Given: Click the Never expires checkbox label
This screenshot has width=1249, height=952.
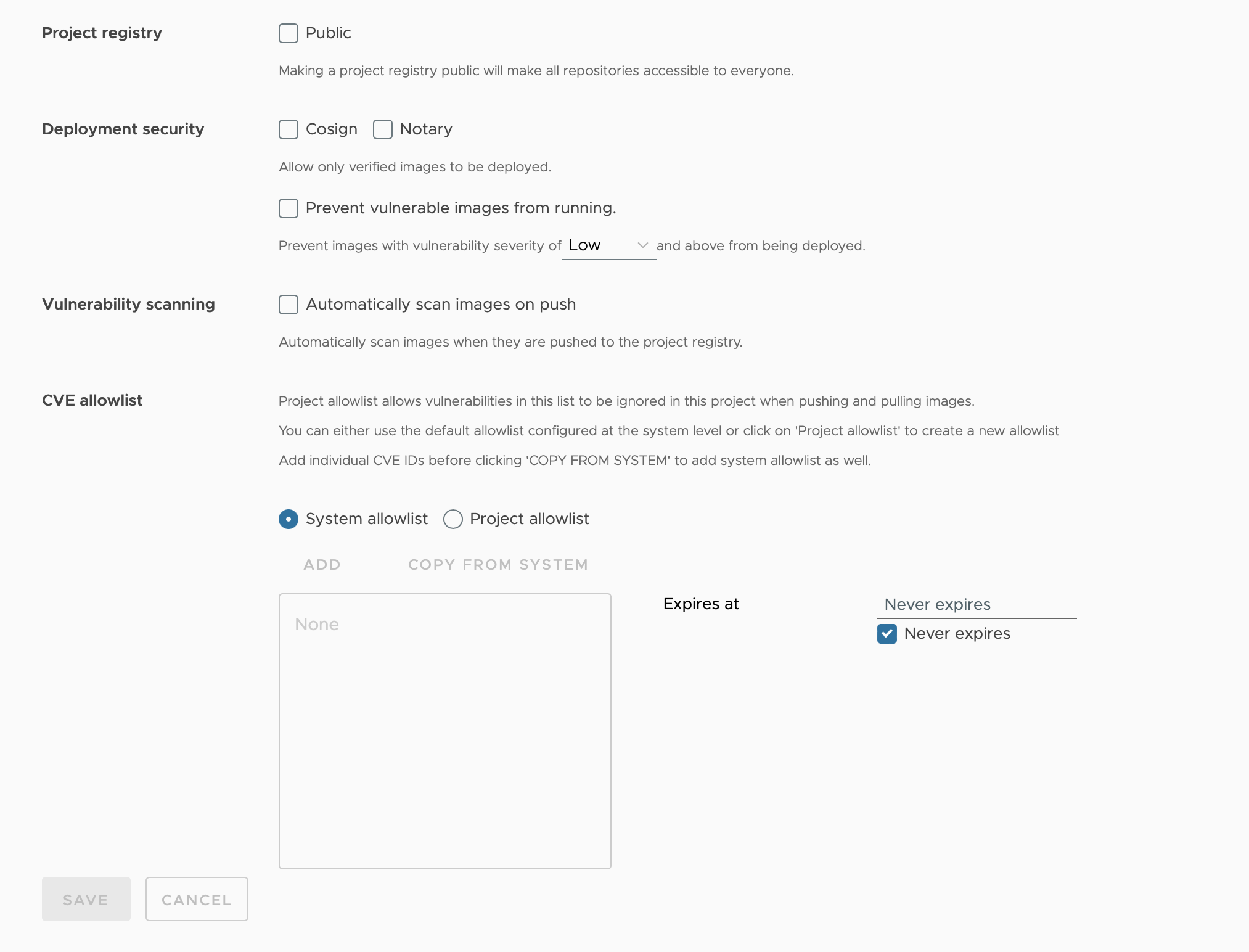Looking at the screenshot, I should 957,634.
